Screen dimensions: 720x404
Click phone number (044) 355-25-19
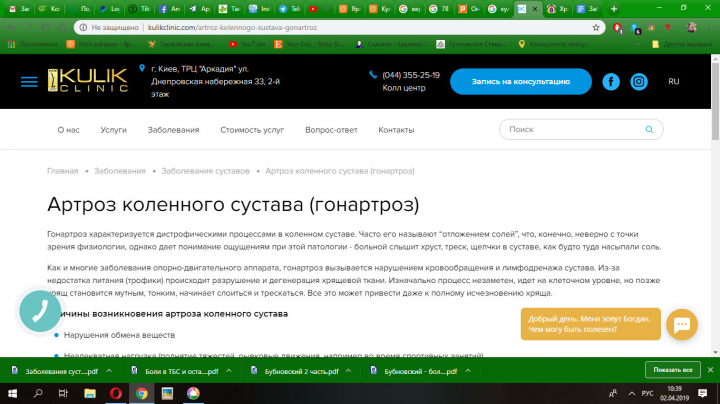pyautogui.click(x=411, y=75)
